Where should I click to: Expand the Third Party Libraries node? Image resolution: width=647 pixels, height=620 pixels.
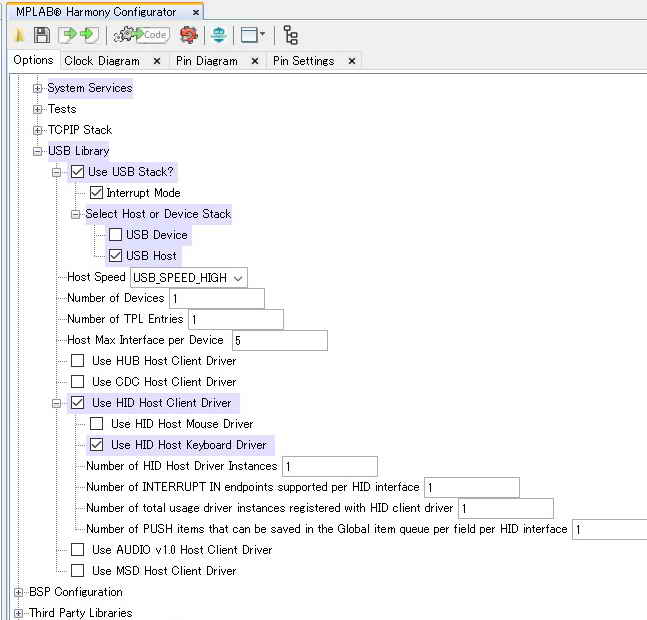pos(18,613)
